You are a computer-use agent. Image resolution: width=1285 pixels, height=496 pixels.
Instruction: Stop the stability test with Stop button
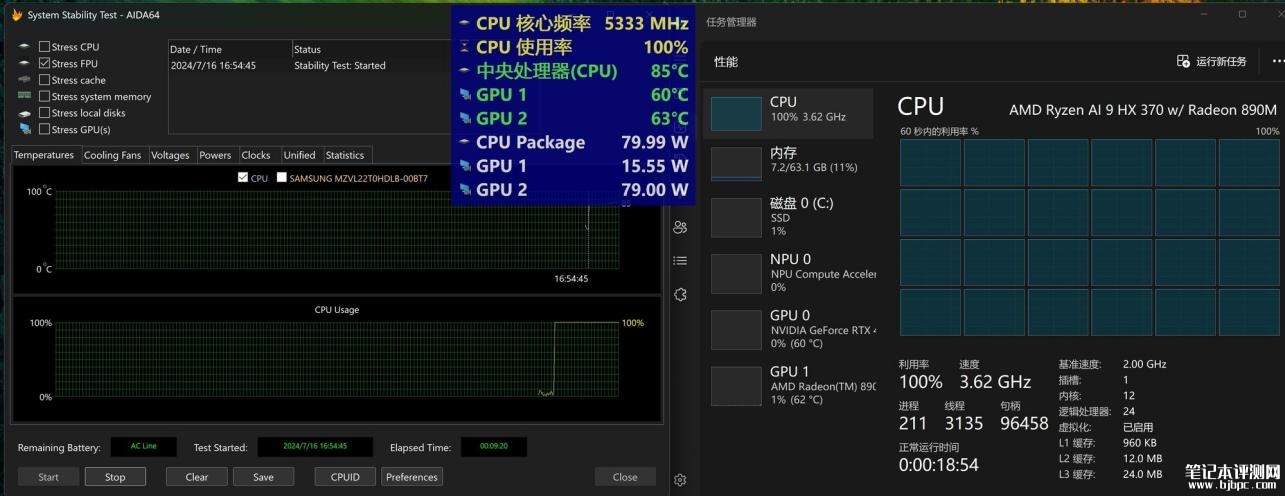[x=115, y=477]
